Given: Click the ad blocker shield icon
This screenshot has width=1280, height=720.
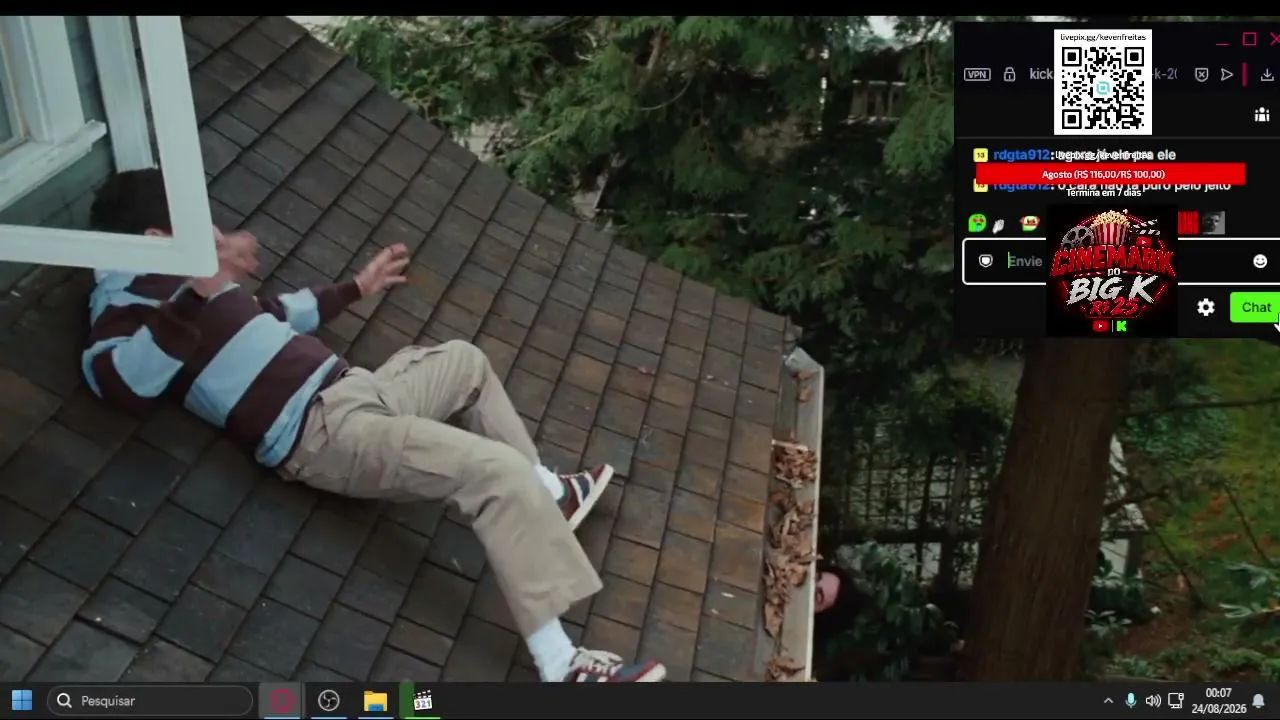Looking at the screenshot, I should tap(1201, 74).
